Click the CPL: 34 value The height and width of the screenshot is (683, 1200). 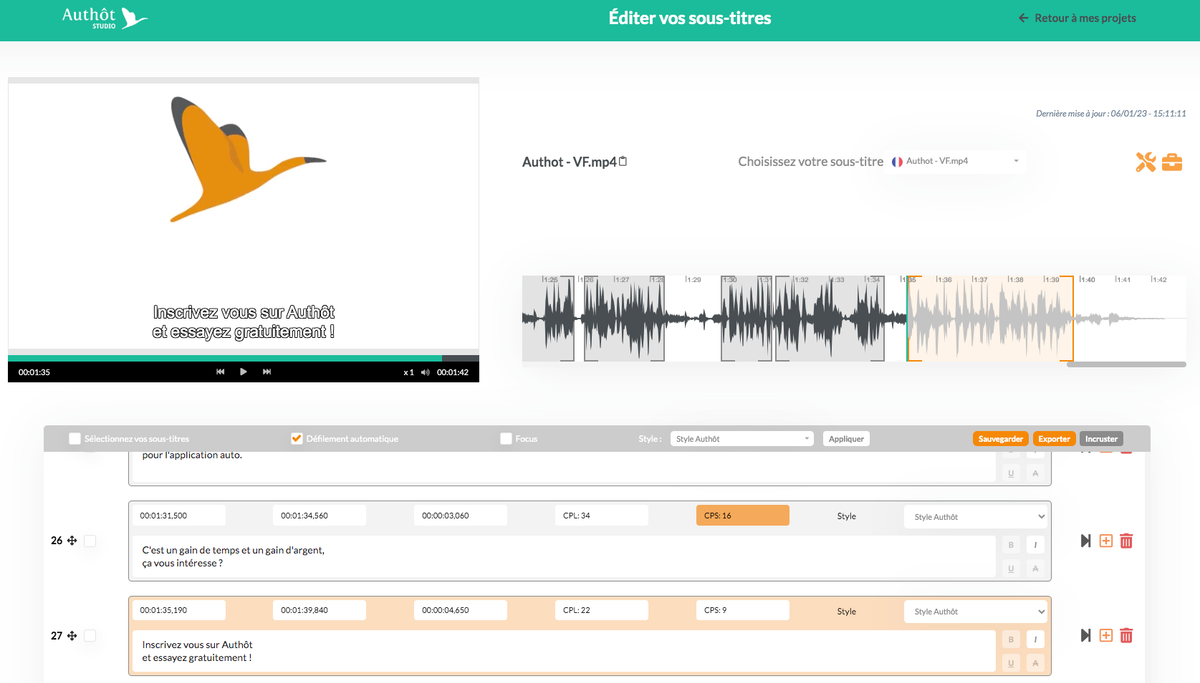click(x=601, y=515)
